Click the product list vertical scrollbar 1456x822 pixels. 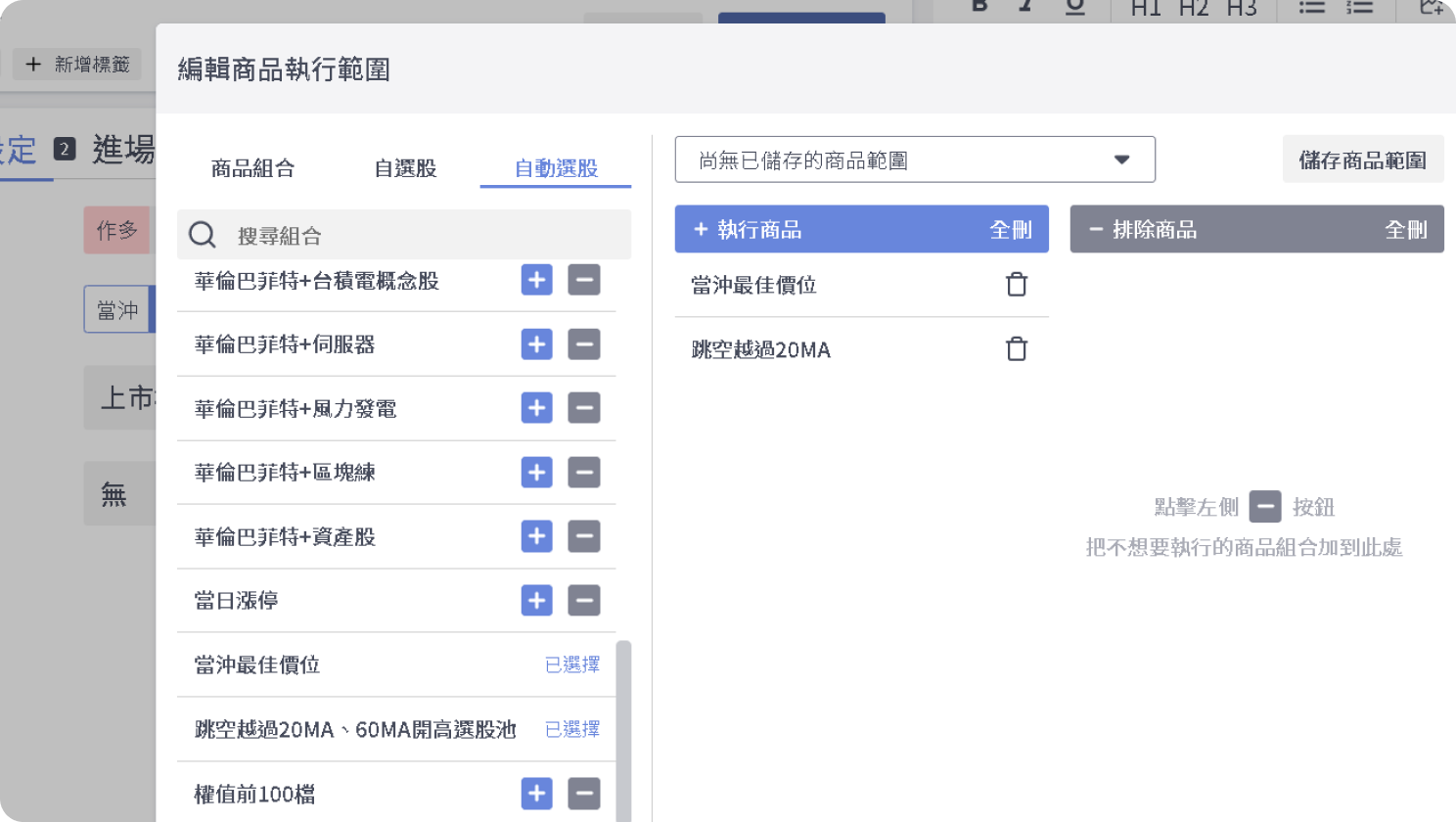623,724
